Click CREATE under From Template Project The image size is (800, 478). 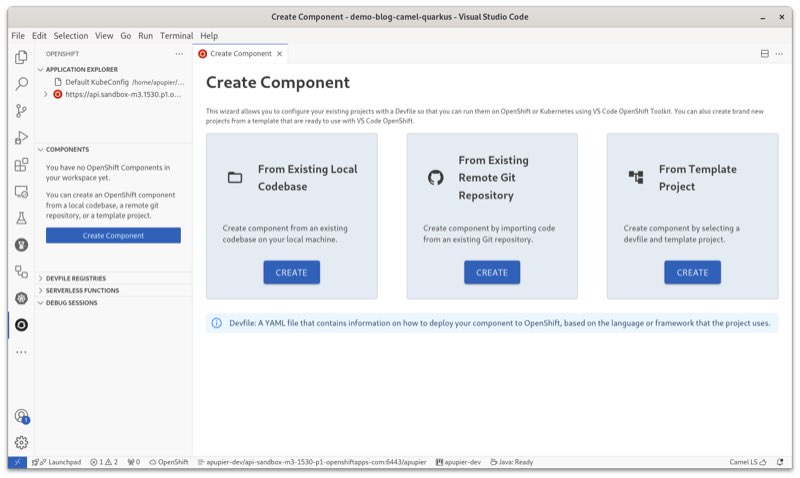[x=692, y=272]
